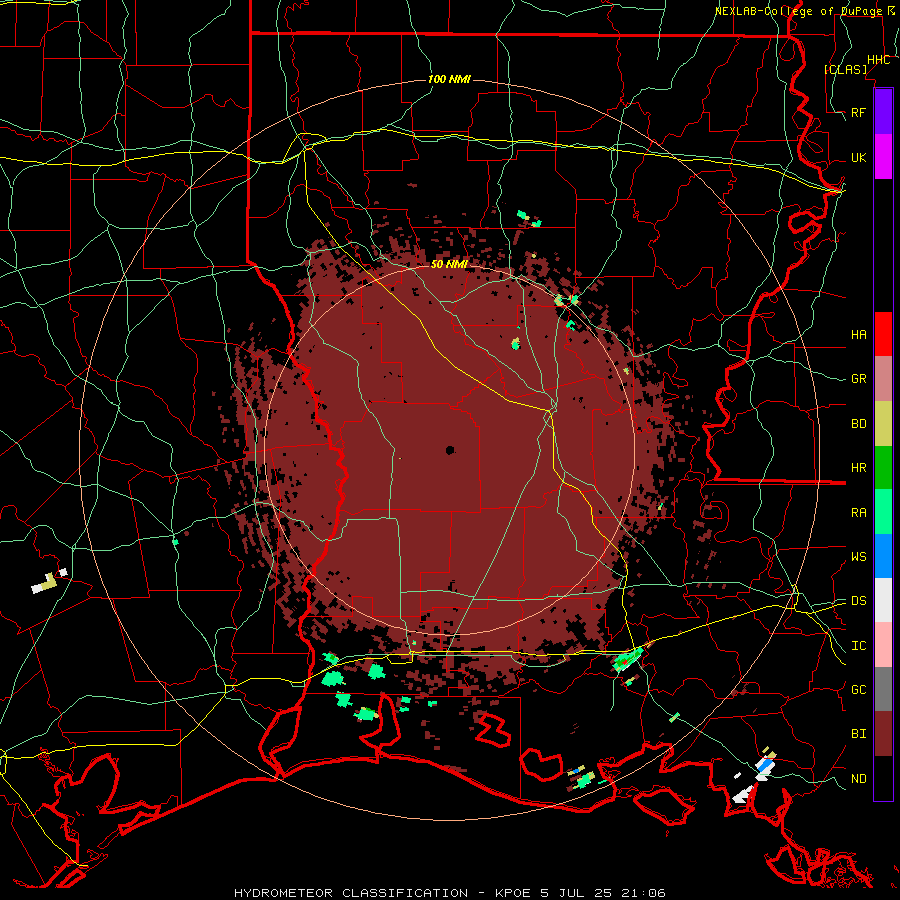Viewport: 900px width, 900px height.
Task: Click the [CLAS] legend header
Action: (845, 69)
